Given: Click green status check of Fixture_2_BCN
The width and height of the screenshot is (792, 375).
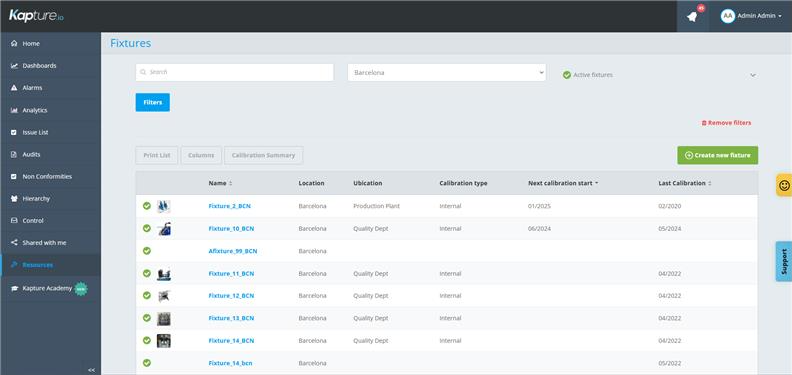Looking at the screenshot, I should pyautogui.click(x=146, y=206).
